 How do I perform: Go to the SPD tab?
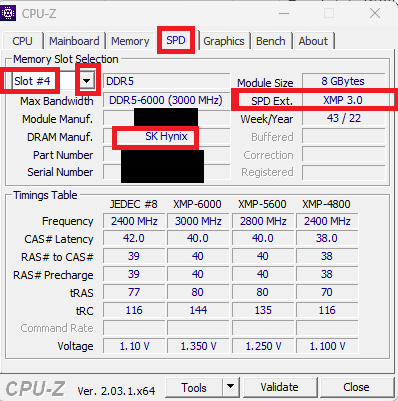point(176,40)
